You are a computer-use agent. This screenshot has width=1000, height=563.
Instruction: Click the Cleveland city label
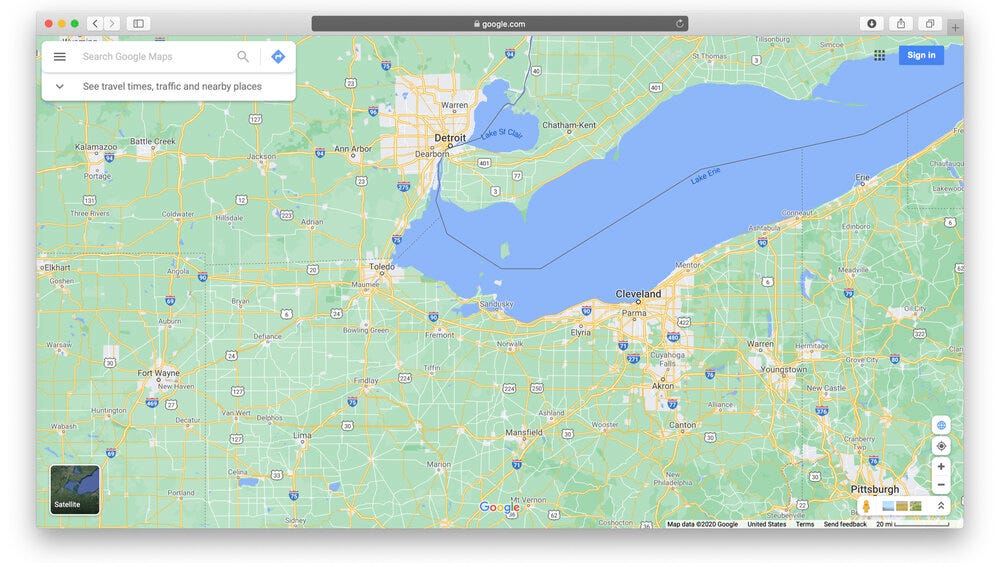pos(638,294)
